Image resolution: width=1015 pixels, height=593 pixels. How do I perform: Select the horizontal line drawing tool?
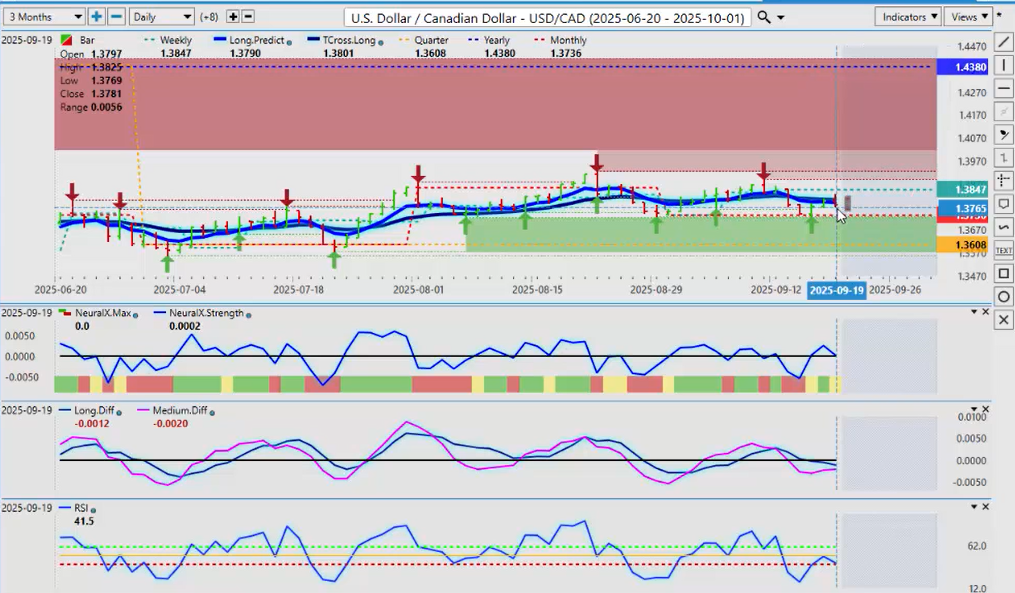1003,88
